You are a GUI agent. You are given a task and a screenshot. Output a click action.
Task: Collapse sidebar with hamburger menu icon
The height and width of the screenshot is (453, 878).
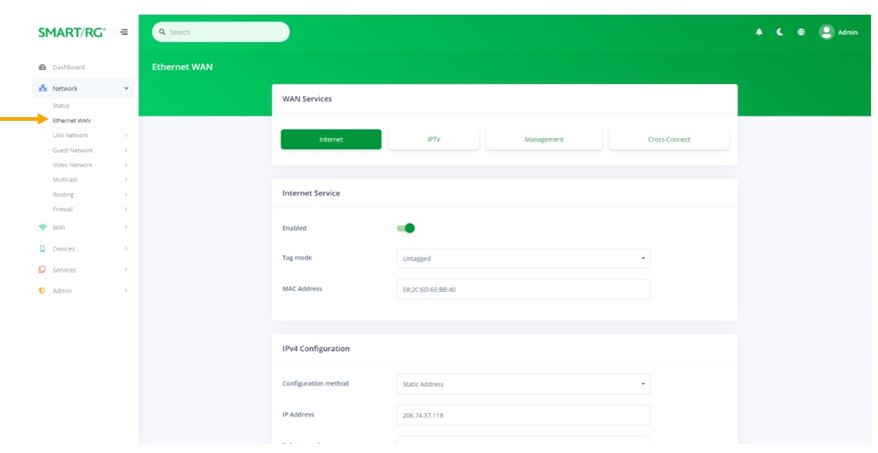[x=124, y=32]
